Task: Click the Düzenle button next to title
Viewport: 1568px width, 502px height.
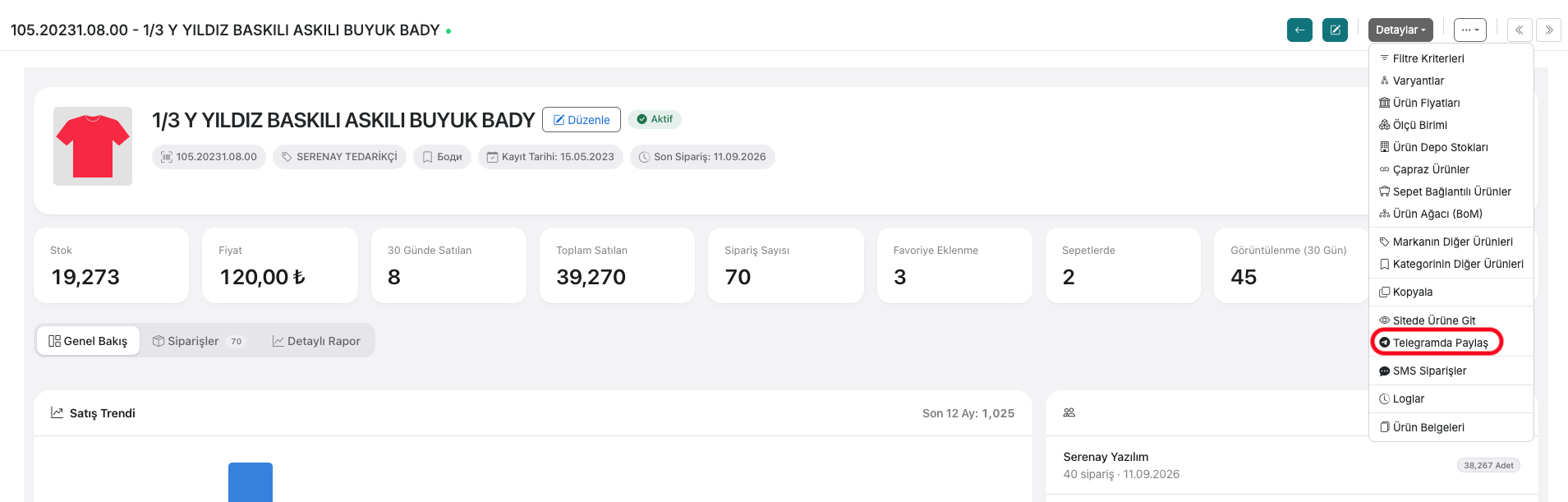Action: pyautogui.click(x=582, y=120)
